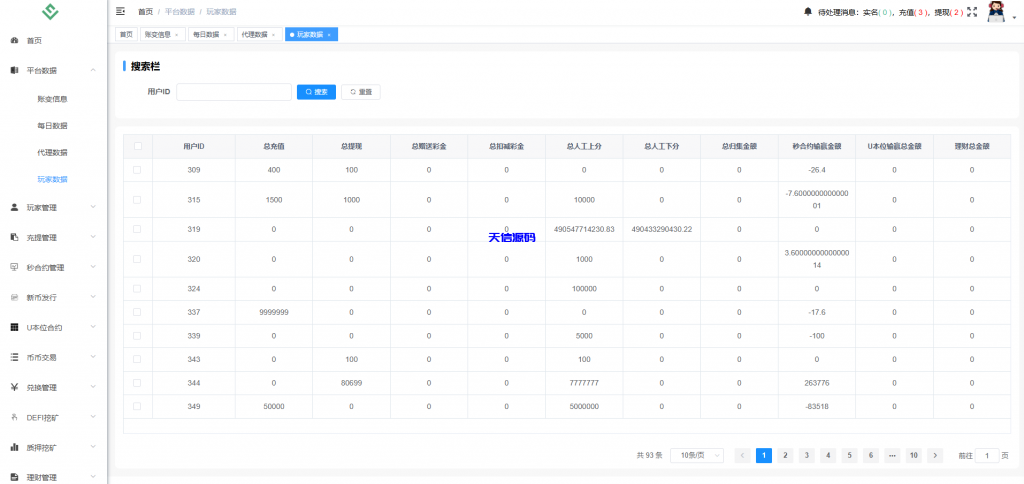Check the row for user 339
The image size is (1024, 484).
pos(137,336)
